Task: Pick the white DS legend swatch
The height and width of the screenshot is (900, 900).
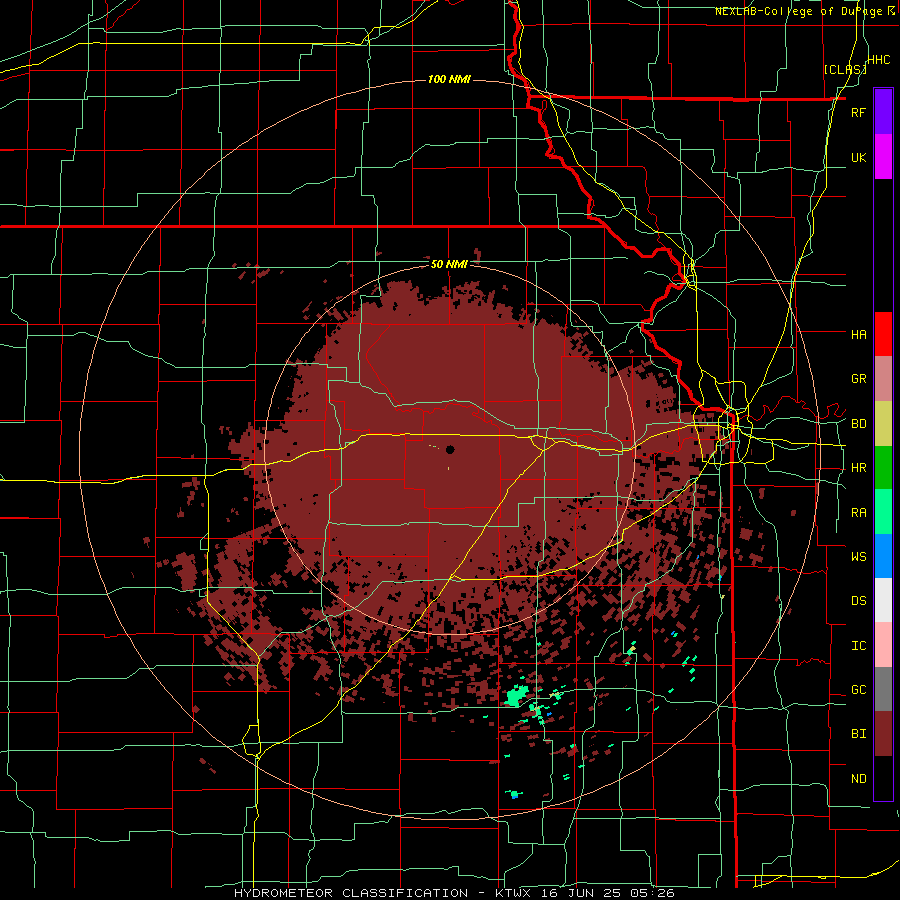Action: tap(883, 600)
